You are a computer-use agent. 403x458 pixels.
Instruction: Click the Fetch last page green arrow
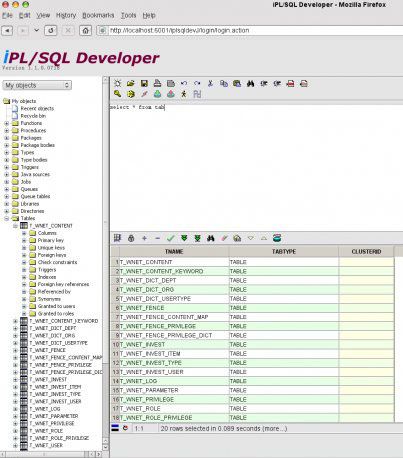click(197, 238)
